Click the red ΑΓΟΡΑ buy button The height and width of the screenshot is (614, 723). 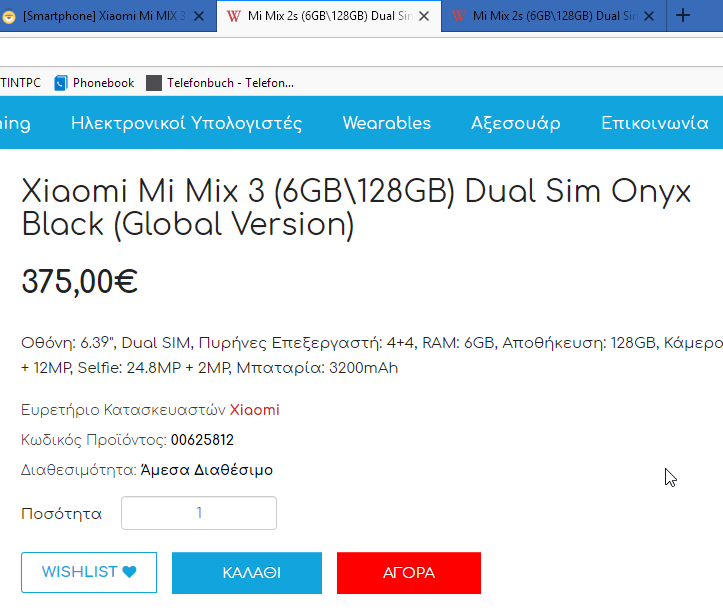(x=409, y=573)
